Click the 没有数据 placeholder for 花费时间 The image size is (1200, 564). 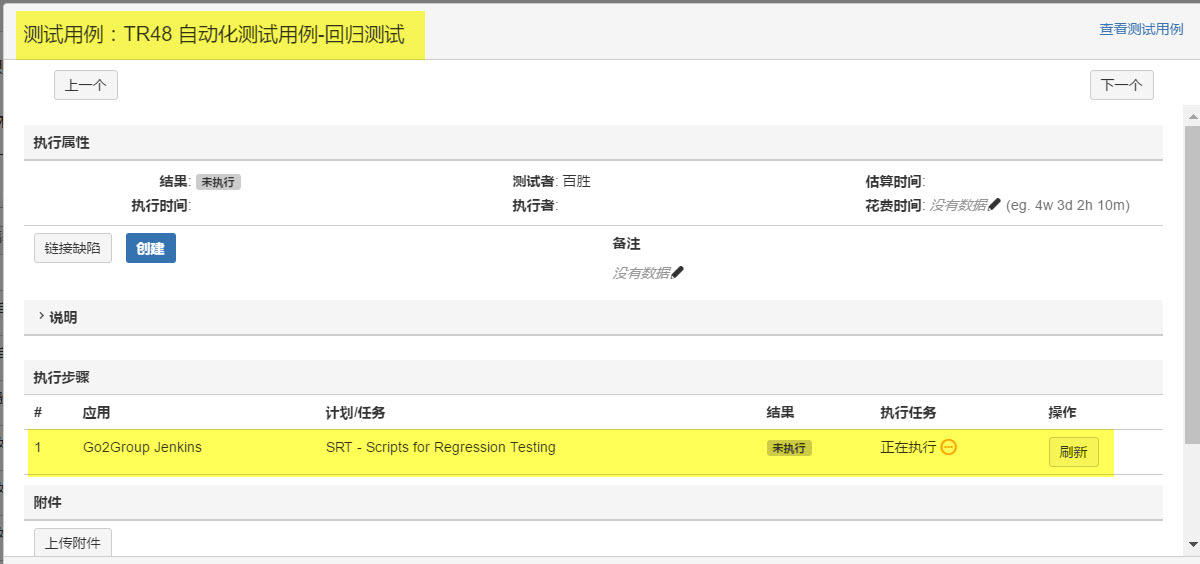tap(957, 205)
